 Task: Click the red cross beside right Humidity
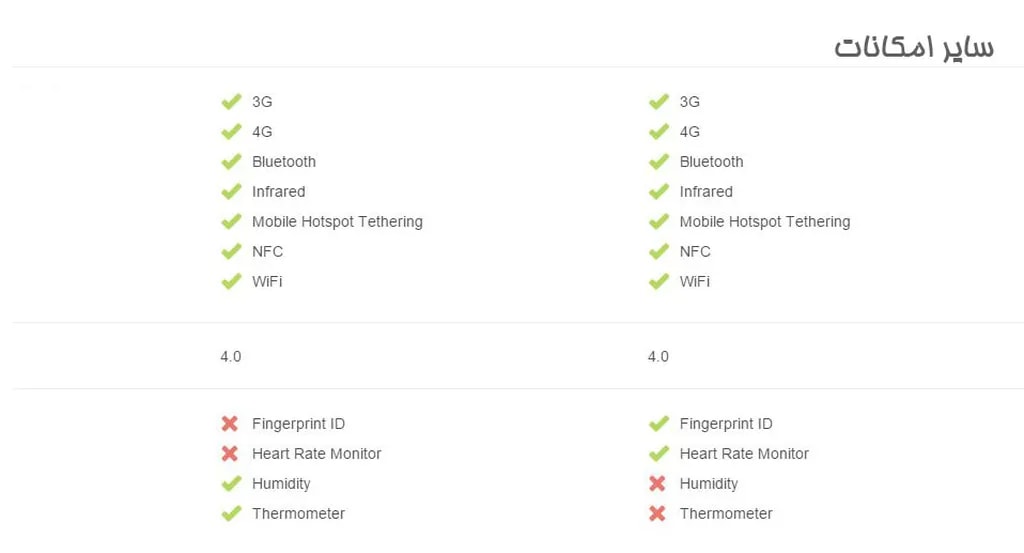click(657, 484)
